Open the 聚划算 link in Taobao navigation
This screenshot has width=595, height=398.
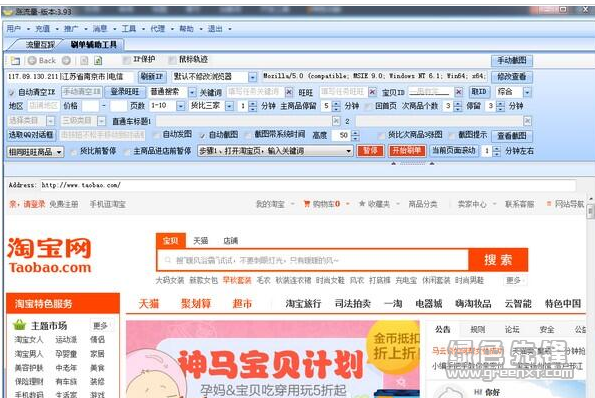click(x=196, y=304)
